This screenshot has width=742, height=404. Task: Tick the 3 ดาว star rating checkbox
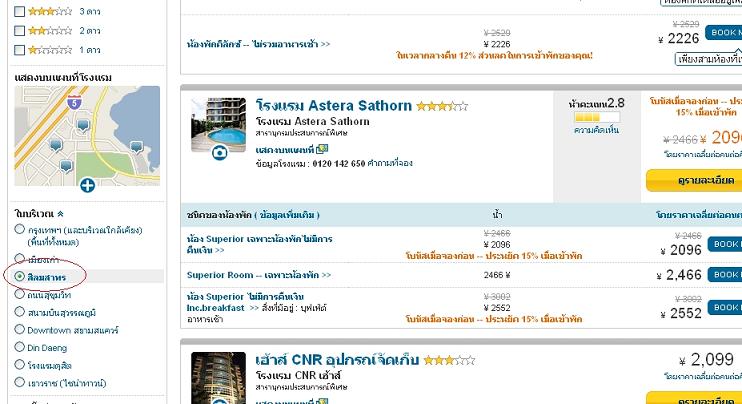[19, 11]
